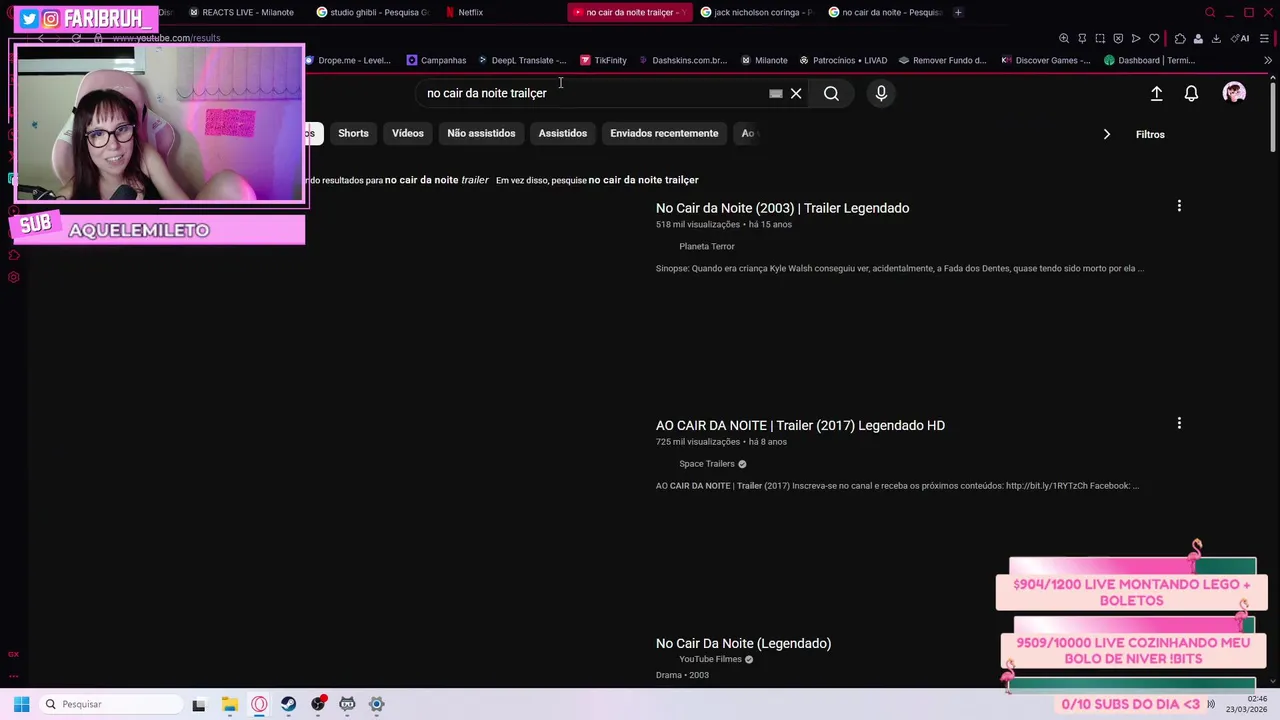Select the Não assistidos filter chip
Viewport: 1280px width, 720px height.
click(x=481, y=133)
